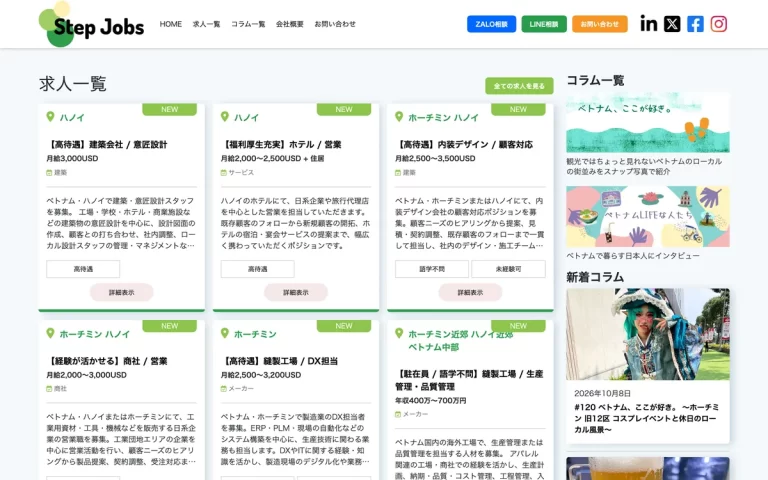Click 詳細表示 on ホテル / 営業 card
Image resolution: width=768 pixels, height=480 pixels.
pos(296,292)
